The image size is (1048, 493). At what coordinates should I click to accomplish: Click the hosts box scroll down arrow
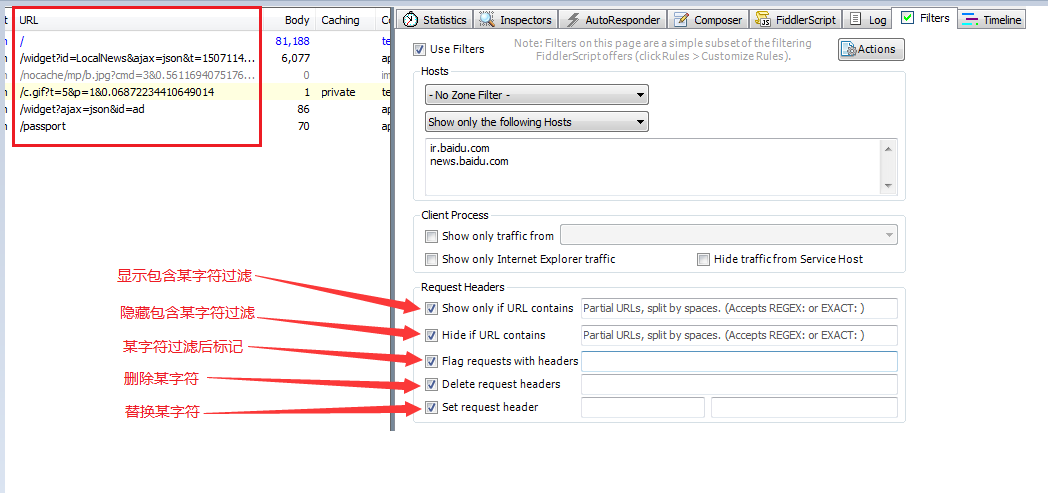889,186
